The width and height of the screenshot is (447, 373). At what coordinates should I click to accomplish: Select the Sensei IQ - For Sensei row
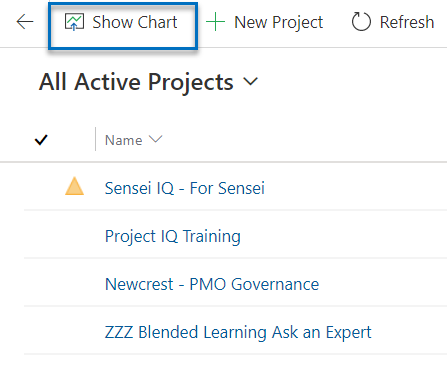coord(235,187)
